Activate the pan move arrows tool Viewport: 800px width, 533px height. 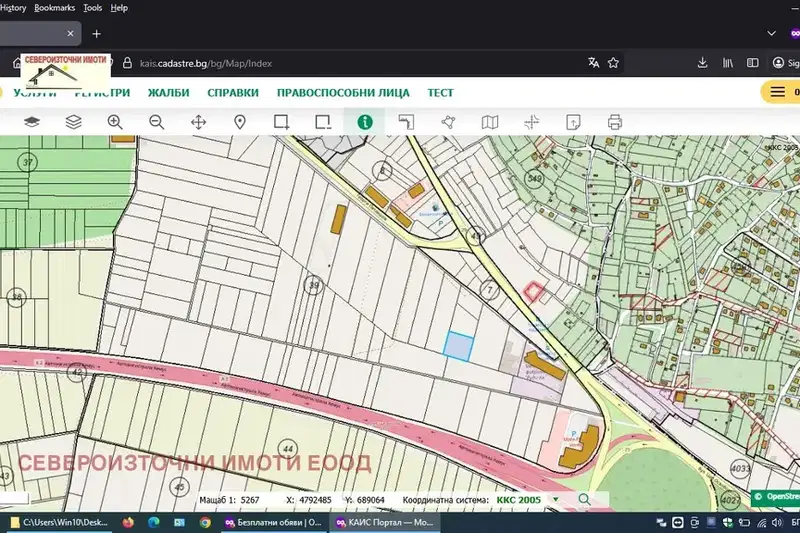198,122
